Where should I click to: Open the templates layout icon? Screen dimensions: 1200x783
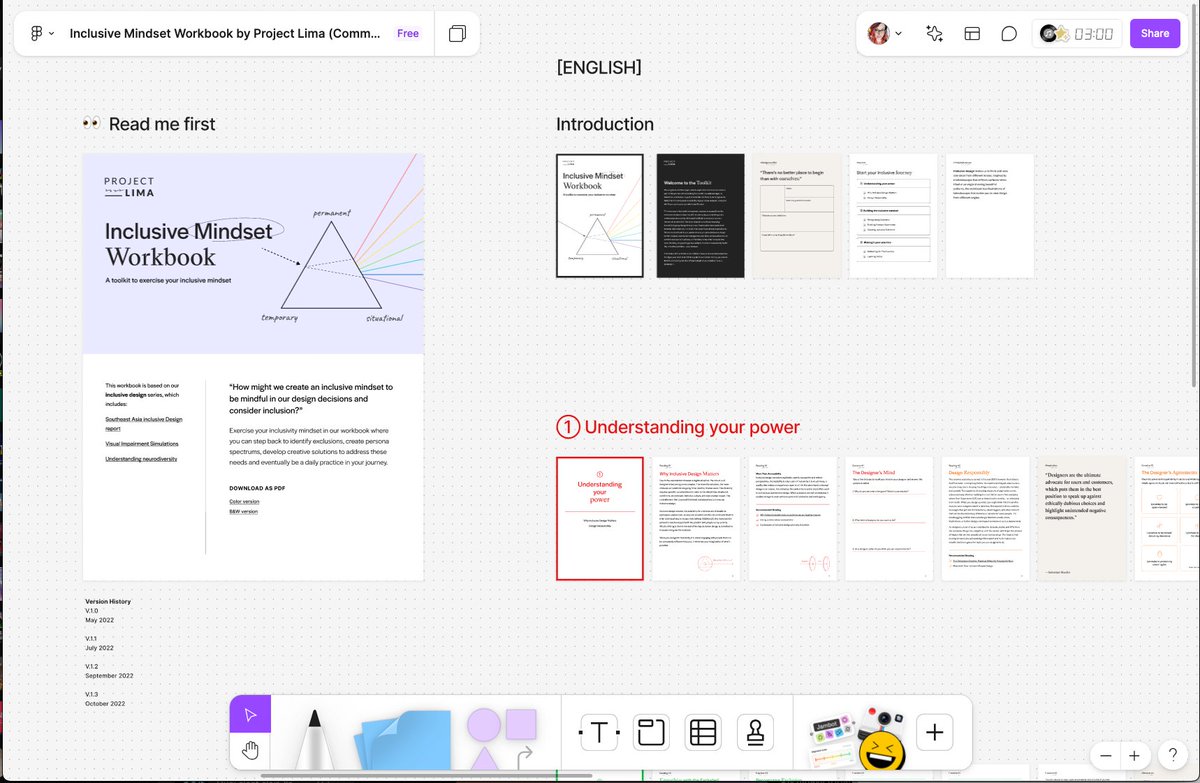click(x=972, y=33)
